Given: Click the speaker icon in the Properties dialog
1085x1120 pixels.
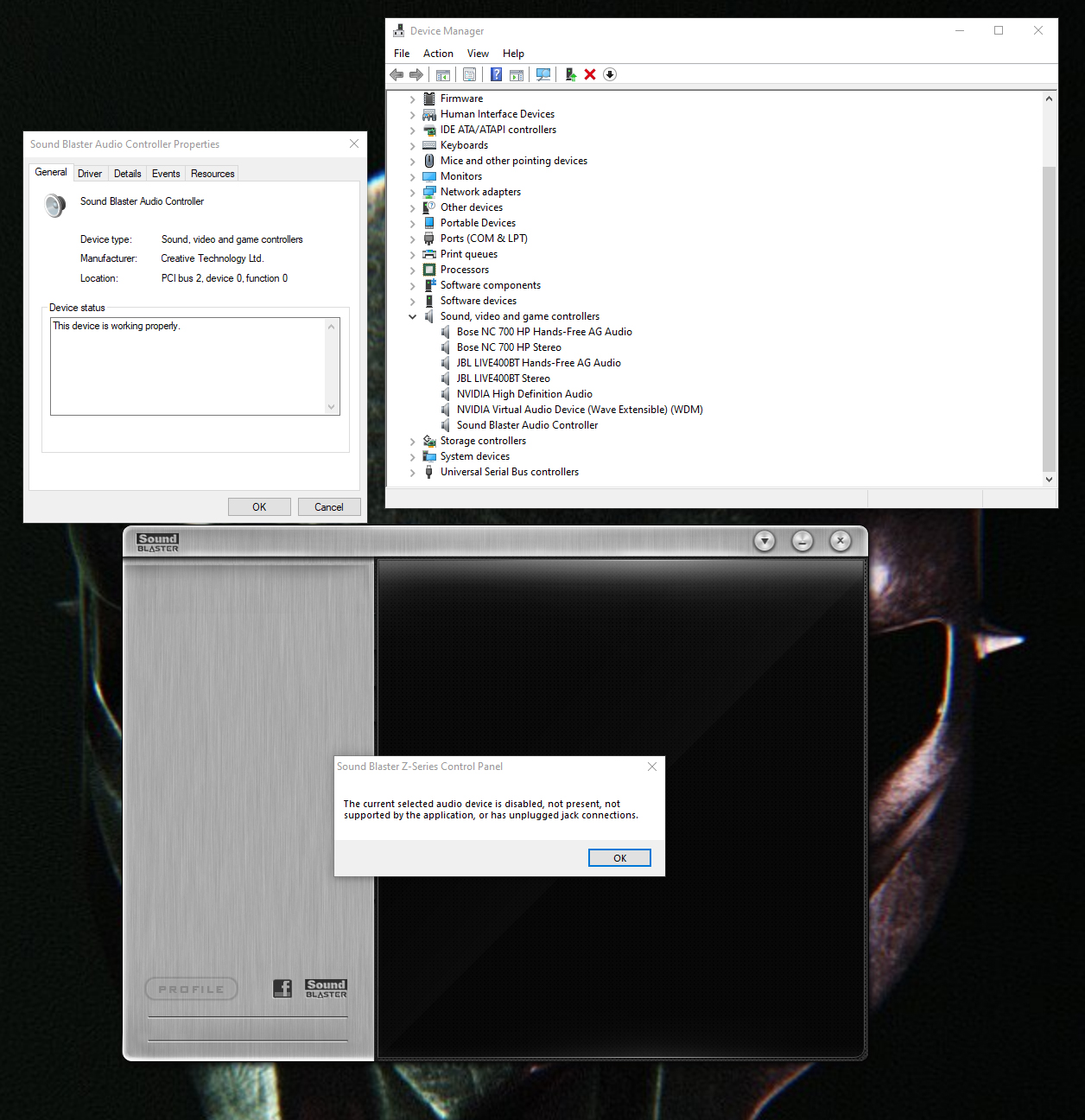Looking at the screenshot, I should (55, 206).
